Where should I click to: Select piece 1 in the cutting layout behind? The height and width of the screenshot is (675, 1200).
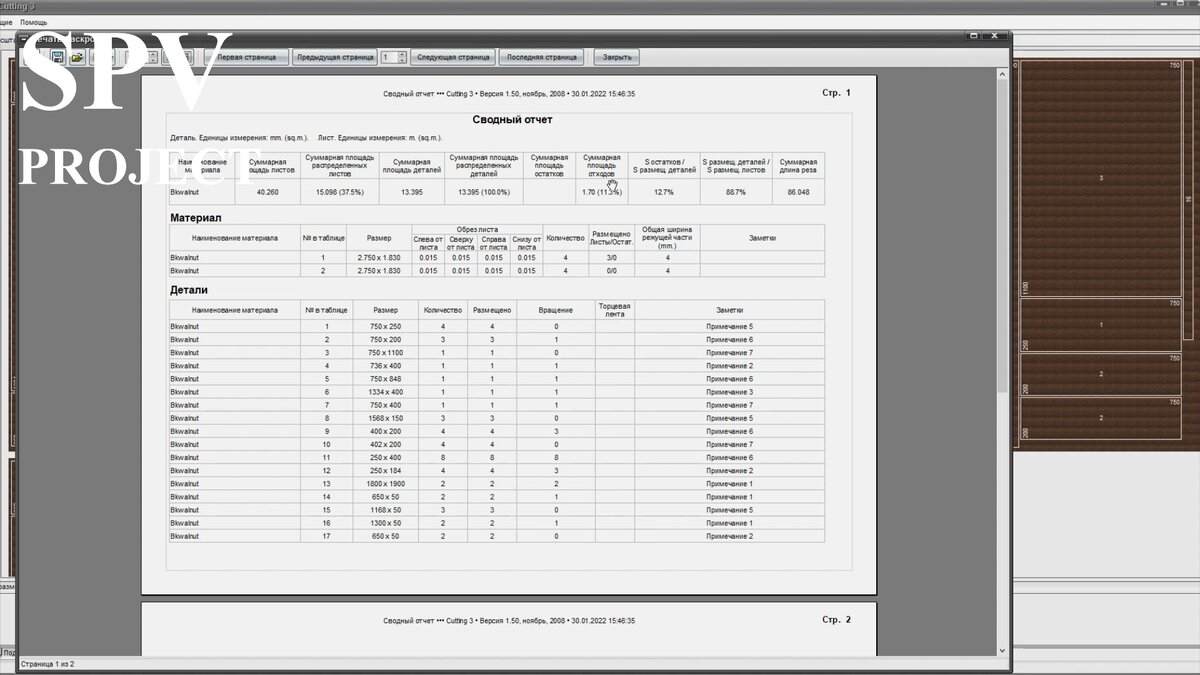[1101, 325]
